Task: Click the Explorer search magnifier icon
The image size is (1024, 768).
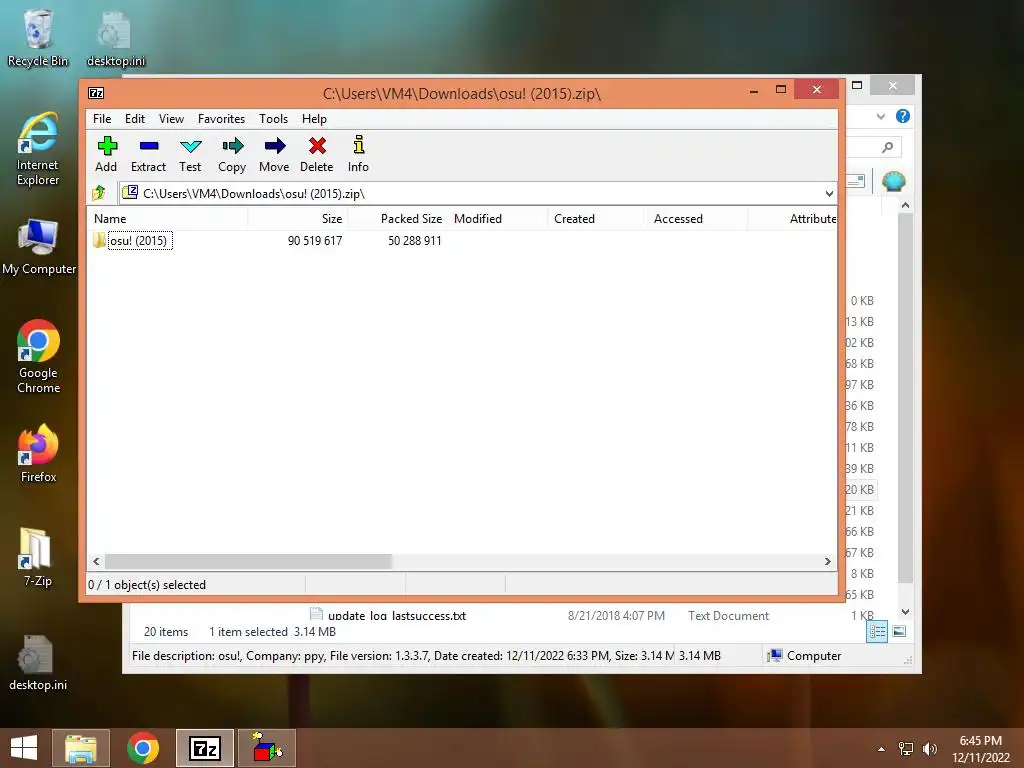Action: [x=887, y=148]
